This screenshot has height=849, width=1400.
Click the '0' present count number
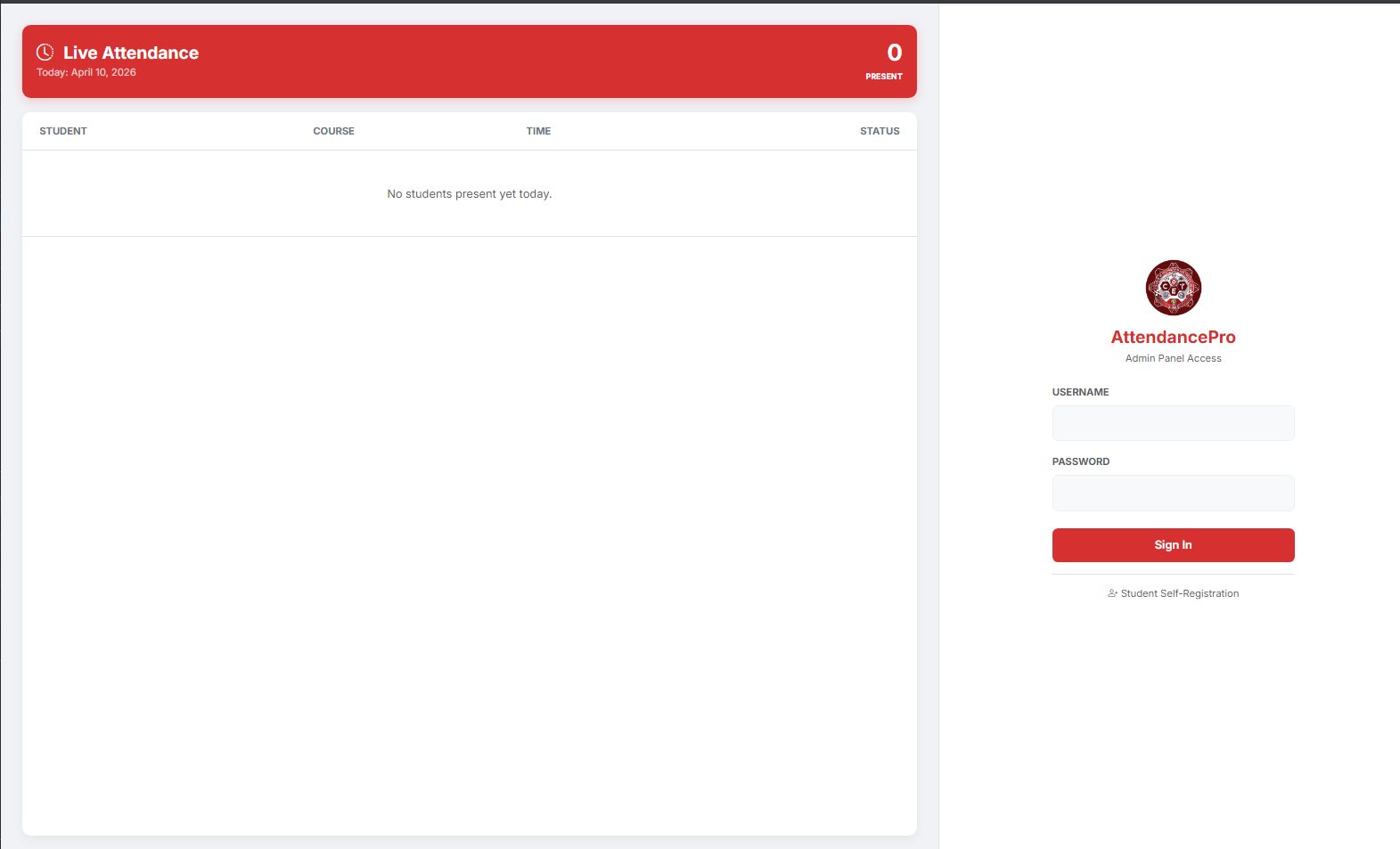tap(894, 53)
